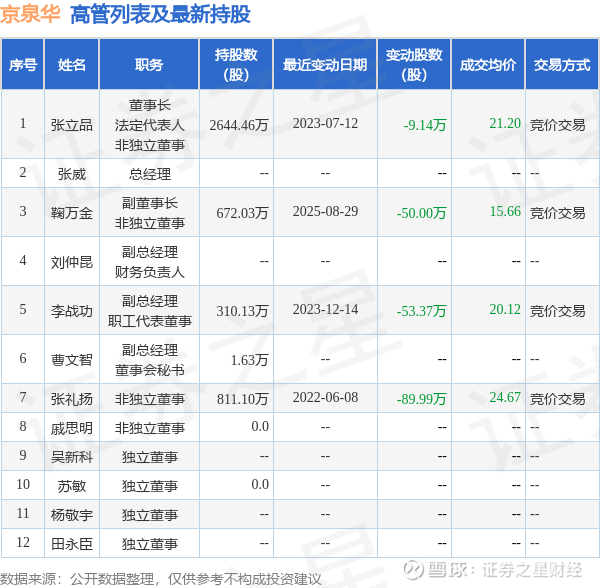Click the 持股数(股) column header
This screenshot has height=588, width=600.
tap(236, 64)
